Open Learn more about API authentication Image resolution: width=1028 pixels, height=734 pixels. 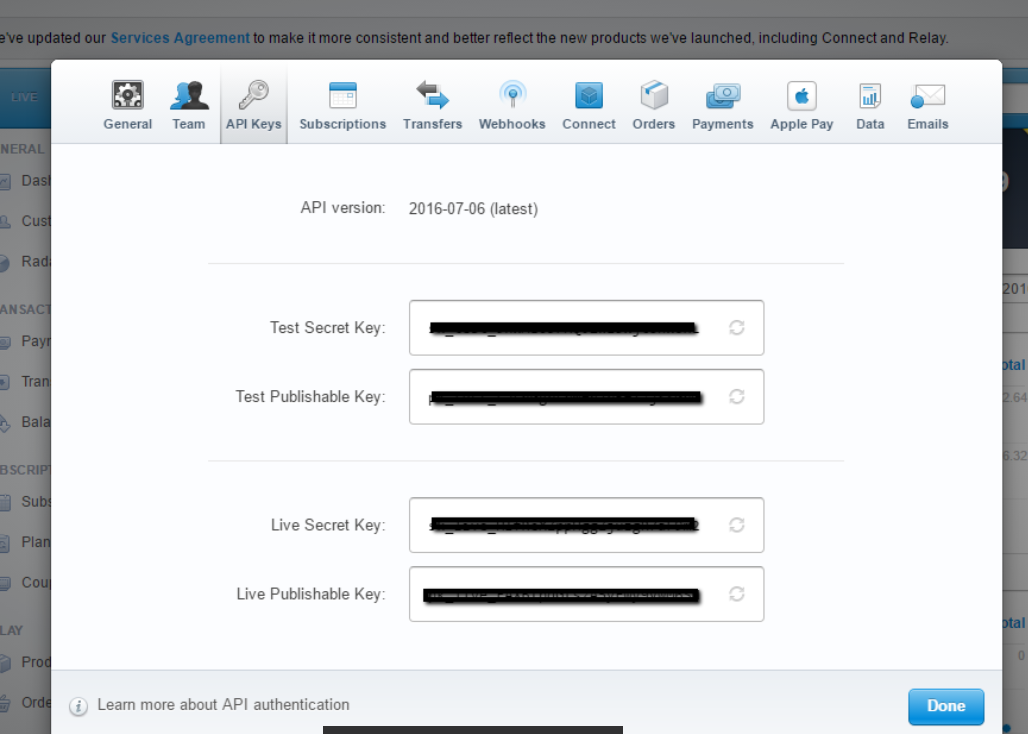(223, 705)
